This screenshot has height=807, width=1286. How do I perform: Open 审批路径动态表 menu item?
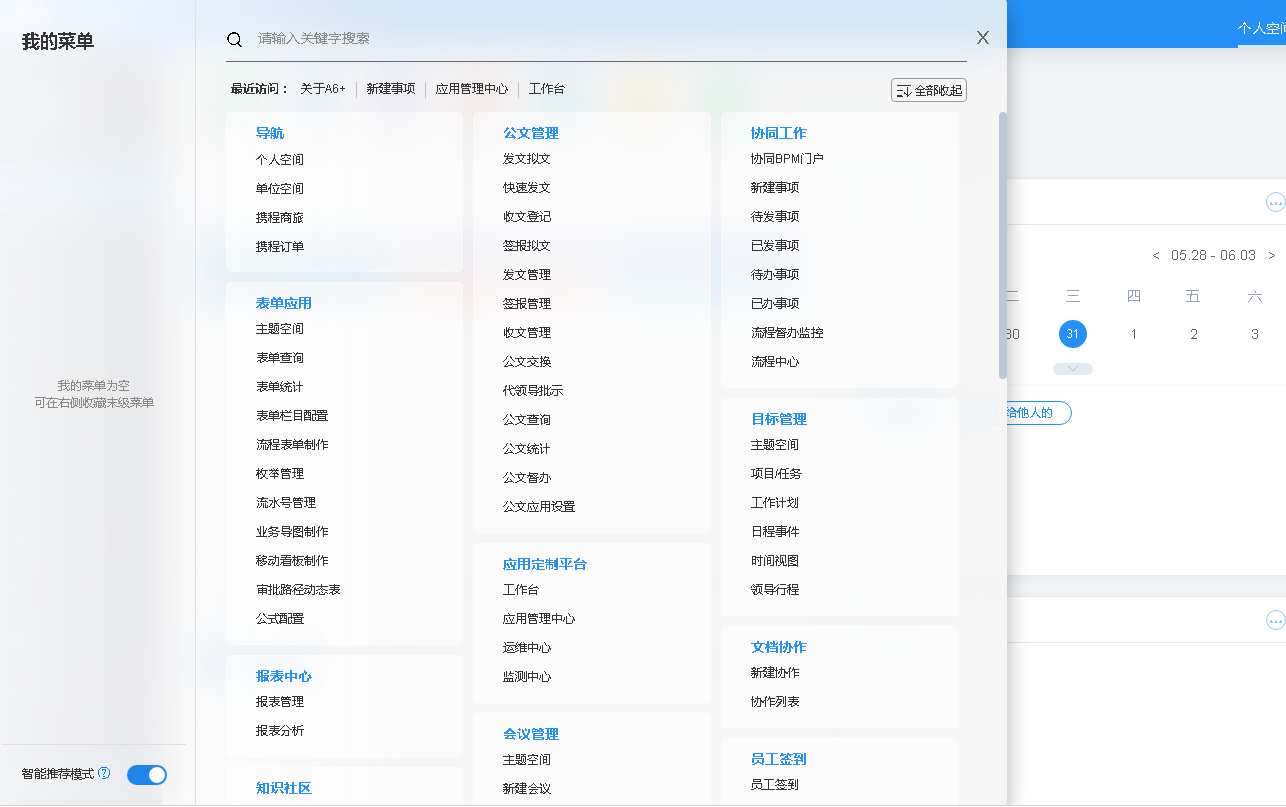point(298,590)
